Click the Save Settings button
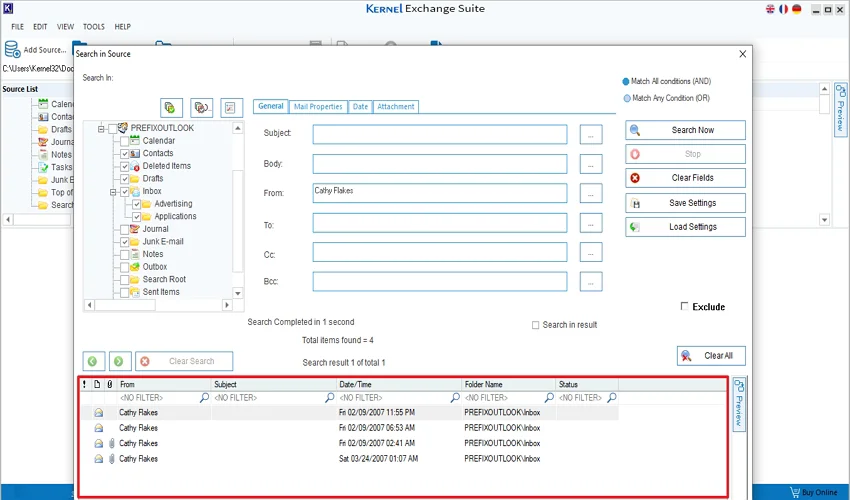Image resolution: width=850 pixels, height=500 pixels. pyautogui.click(x=685, y=203)
